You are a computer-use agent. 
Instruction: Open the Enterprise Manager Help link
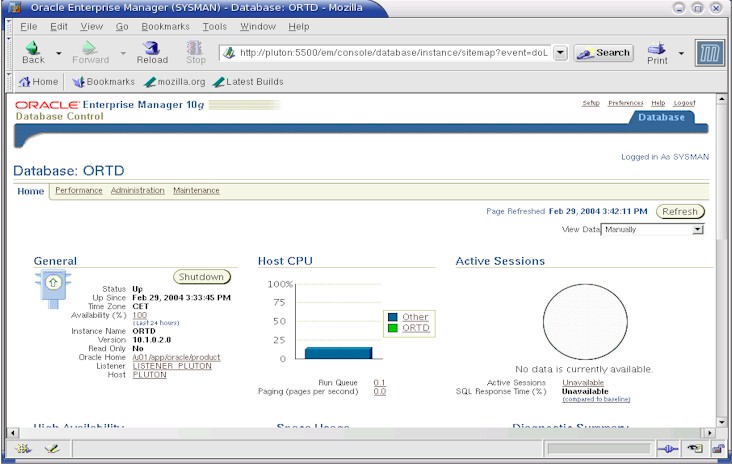point(658,103)
